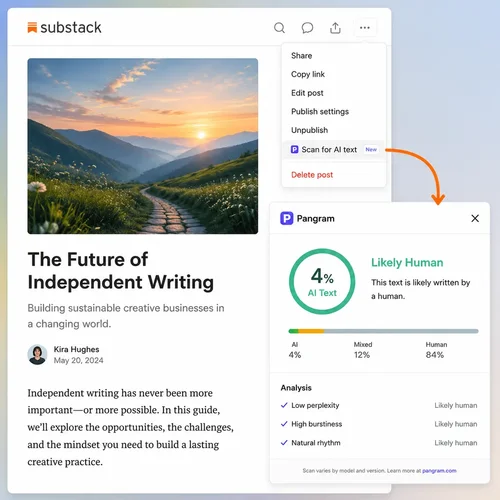Click the share upload icon
Screen dimensions: 500x500
335,28
